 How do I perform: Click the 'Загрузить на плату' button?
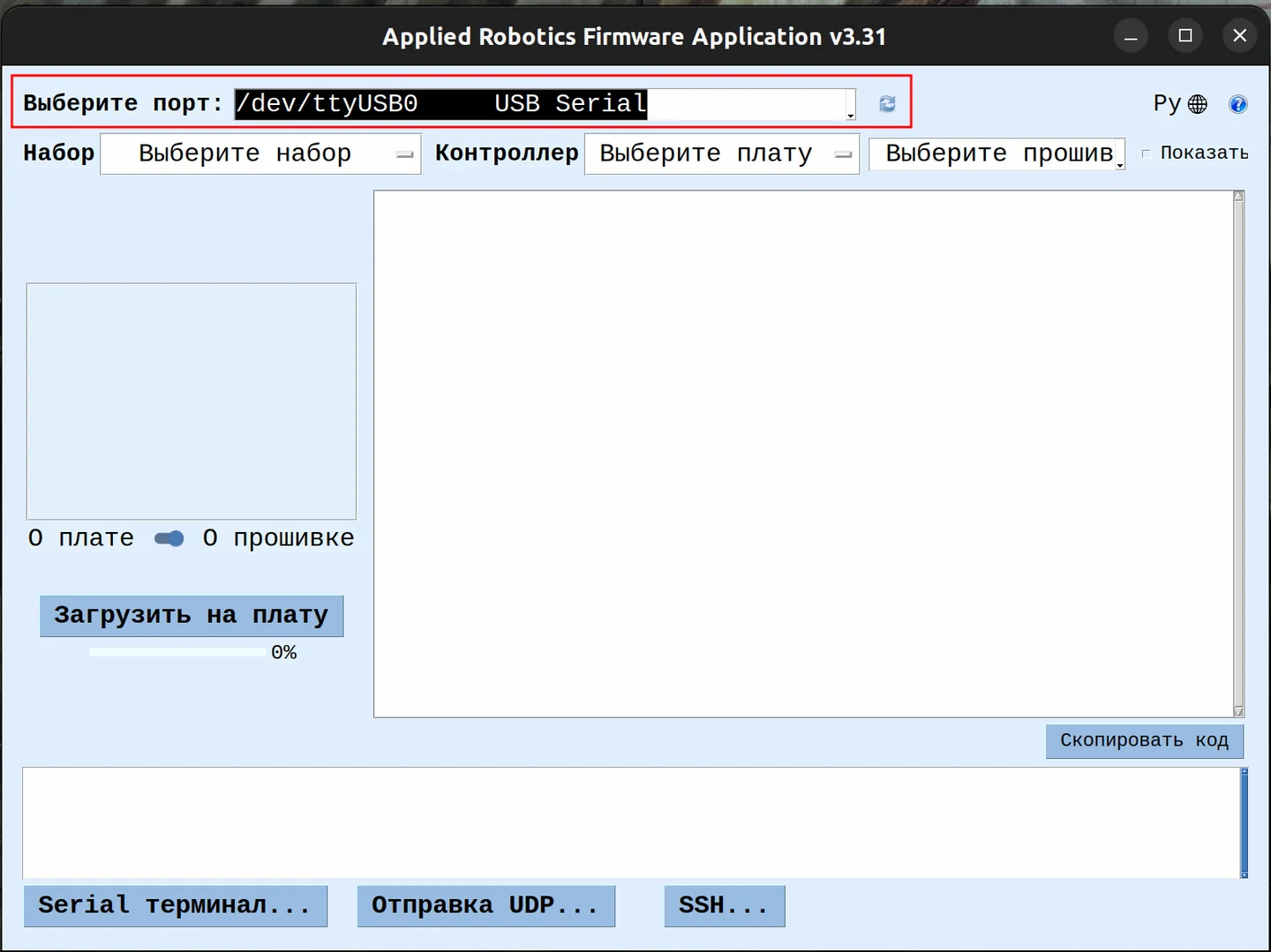[192, 616]
